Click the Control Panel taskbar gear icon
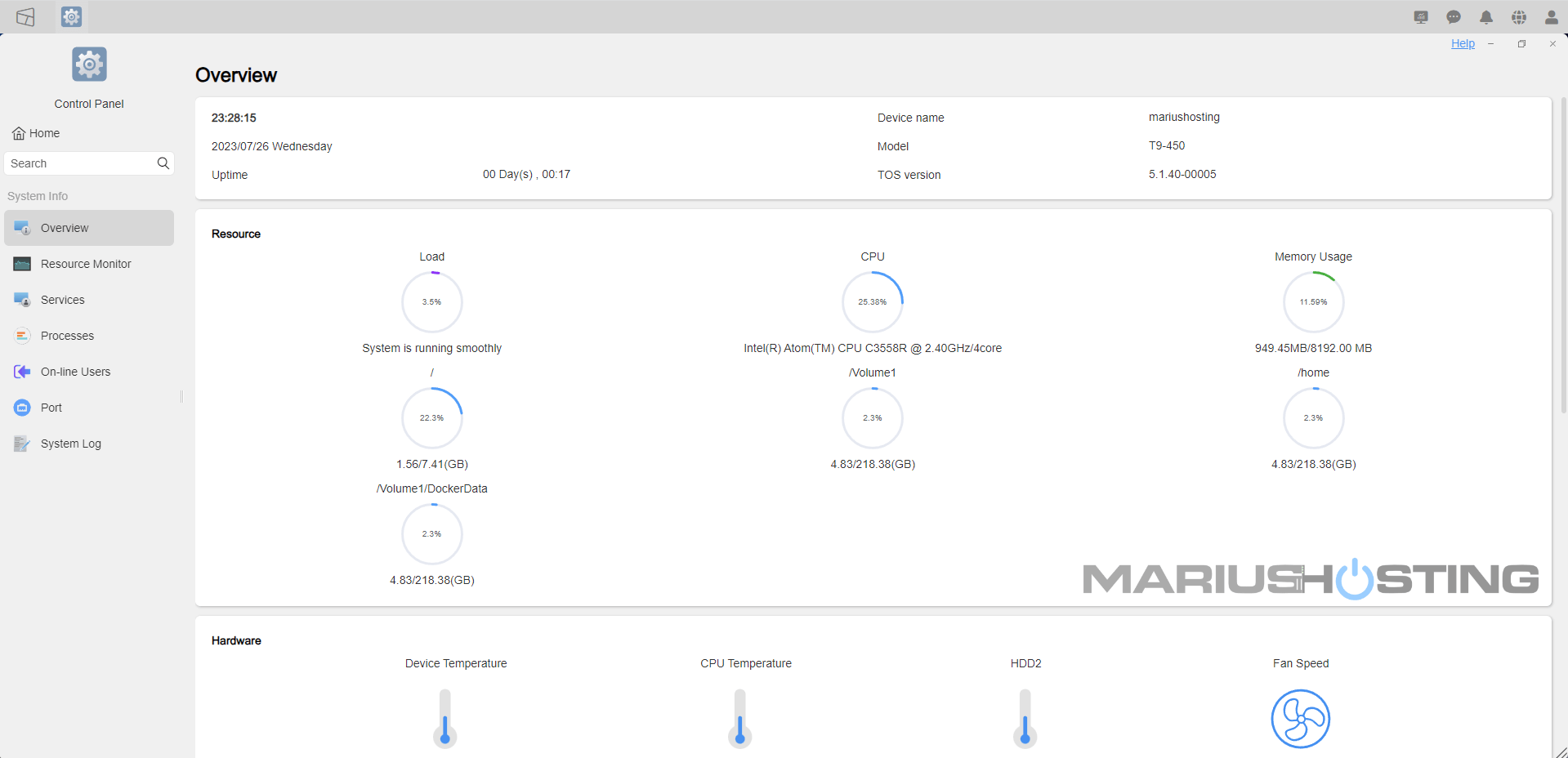This screenshot has height=758, width=1568. click(x=72, y=16)
